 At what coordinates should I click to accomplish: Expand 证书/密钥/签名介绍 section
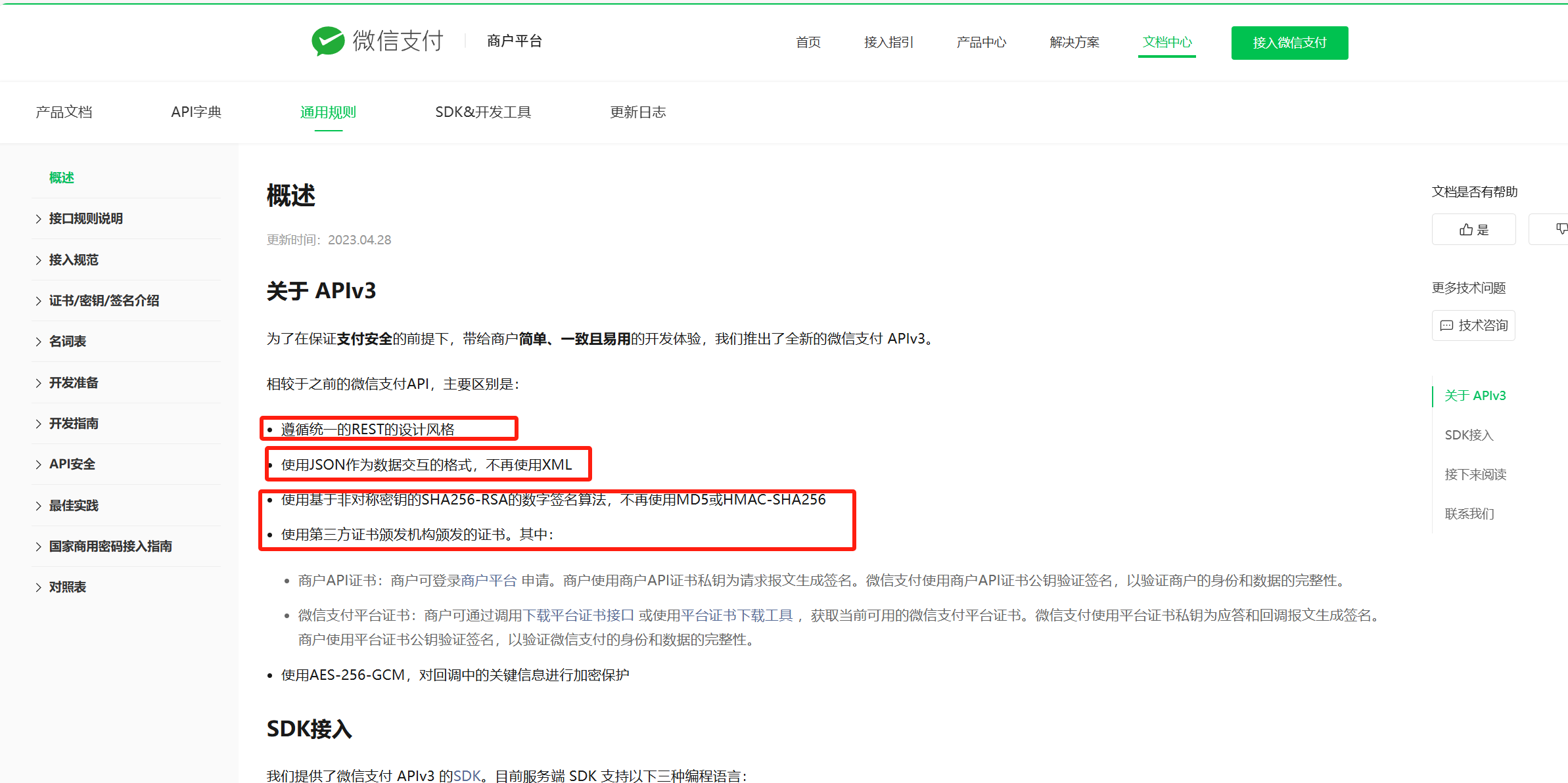point(103,301)
